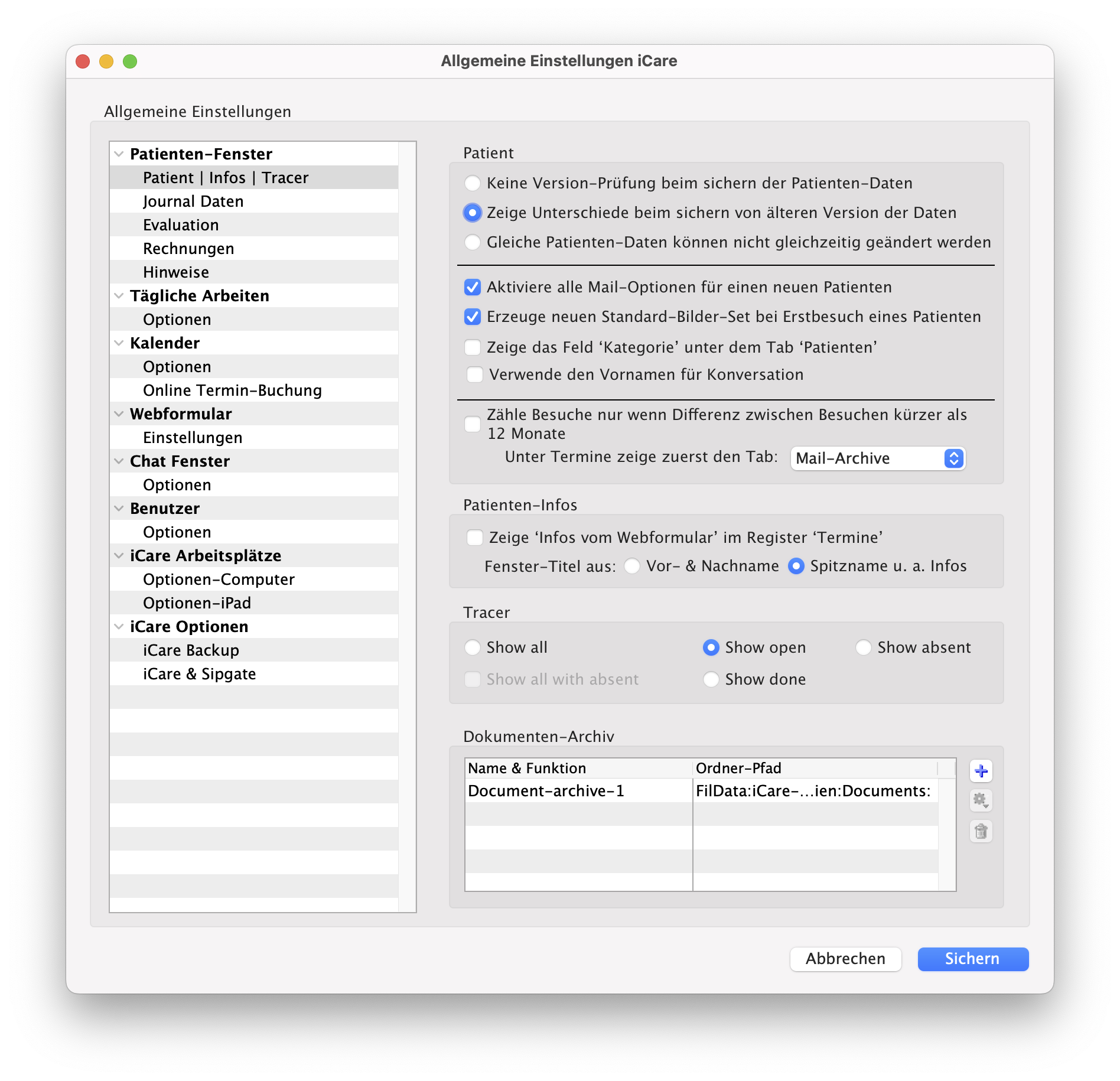Image resolution: width=1120 pixels, height=1081 pixels.
Task: Click the plus icon to add document archive
Action: coord(981,771)
